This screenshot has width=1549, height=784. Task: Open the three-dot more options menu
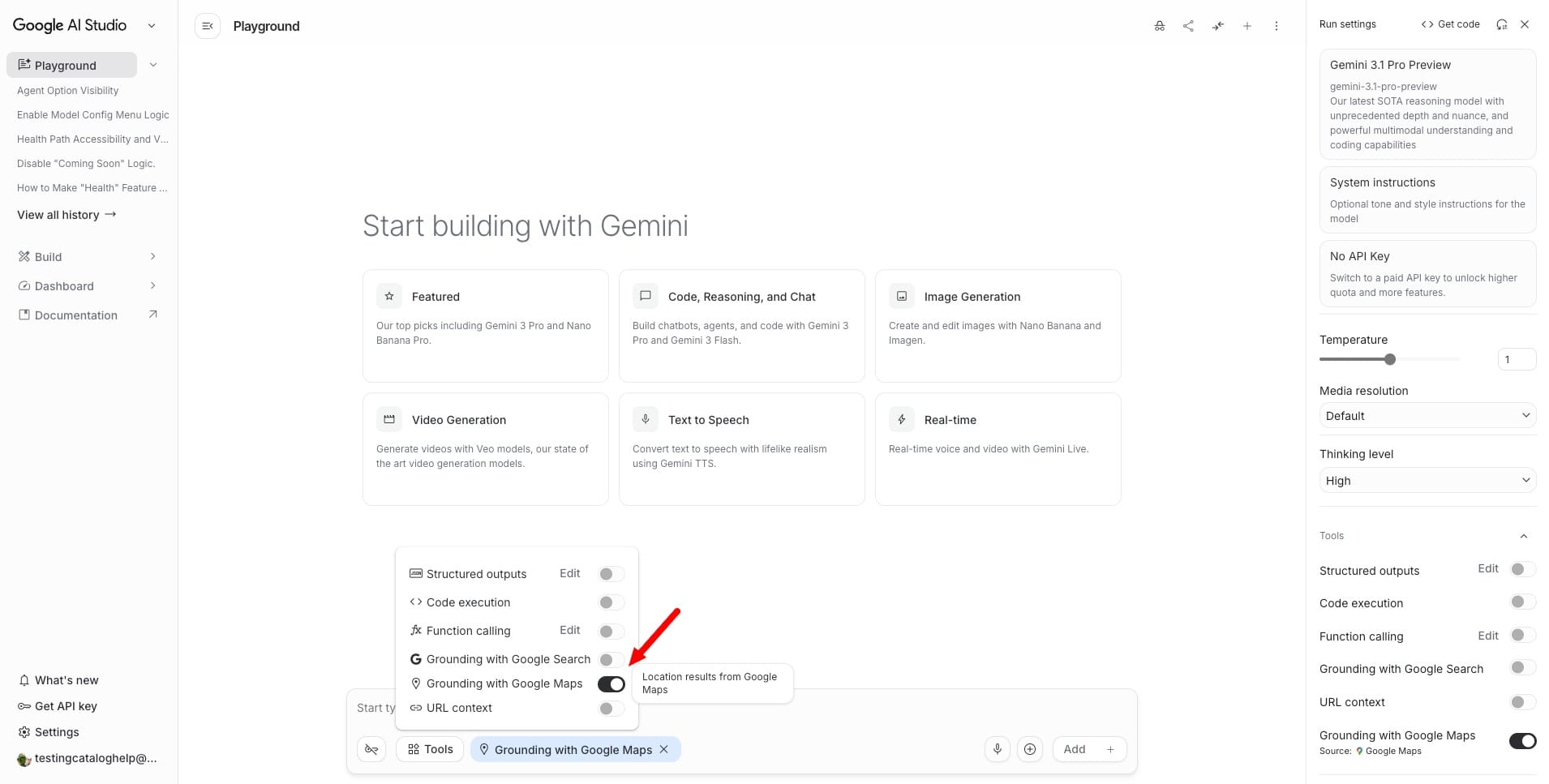tap(1277, 26)
